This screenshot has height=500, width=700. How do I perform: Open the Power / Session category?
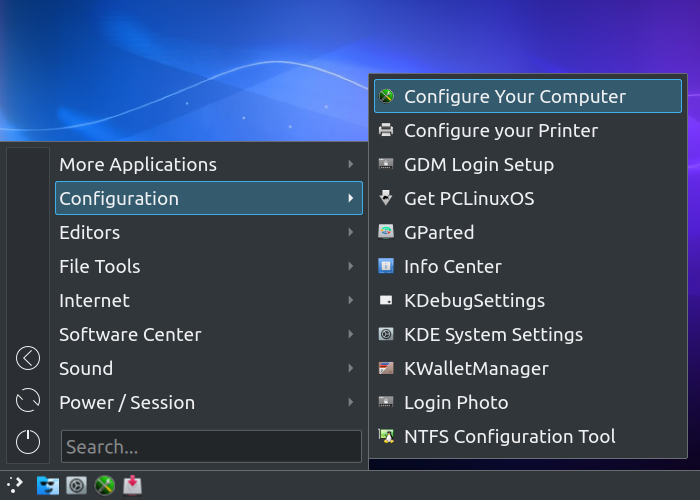click(x=209, y=402)
